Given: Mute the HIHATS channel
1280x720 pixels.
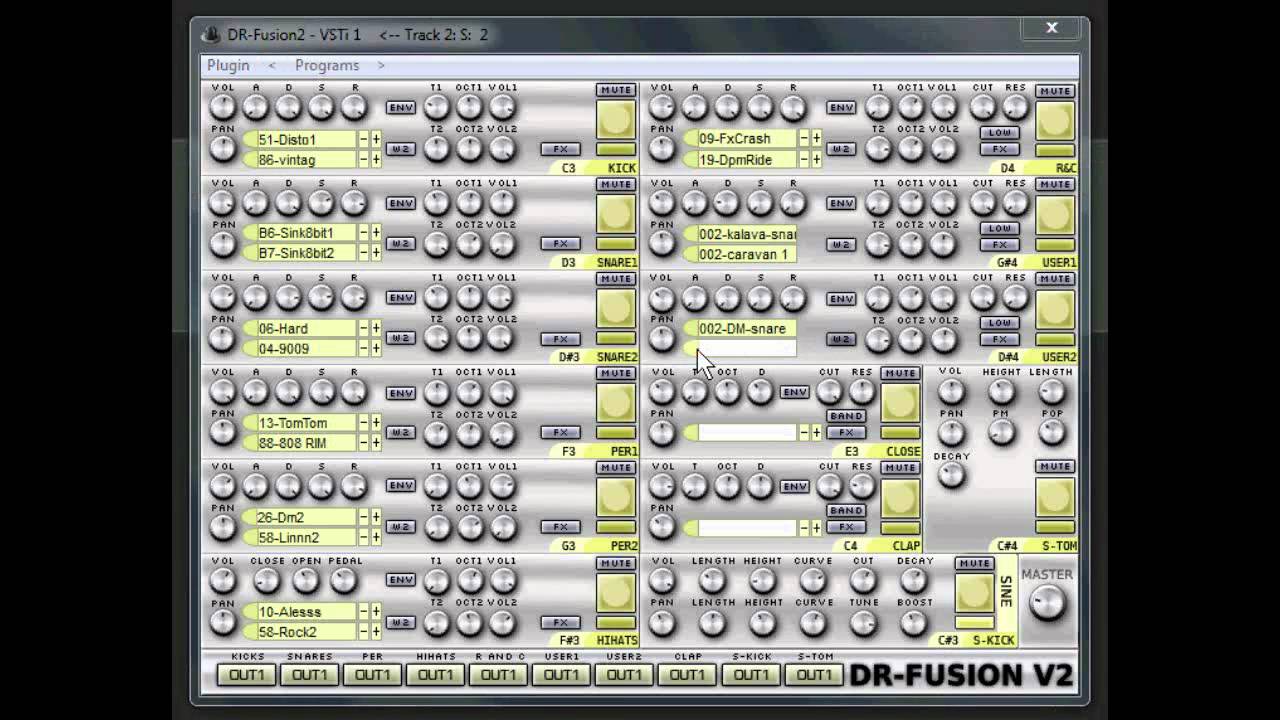Looking at the screenshot, I should tap(616, 563).
